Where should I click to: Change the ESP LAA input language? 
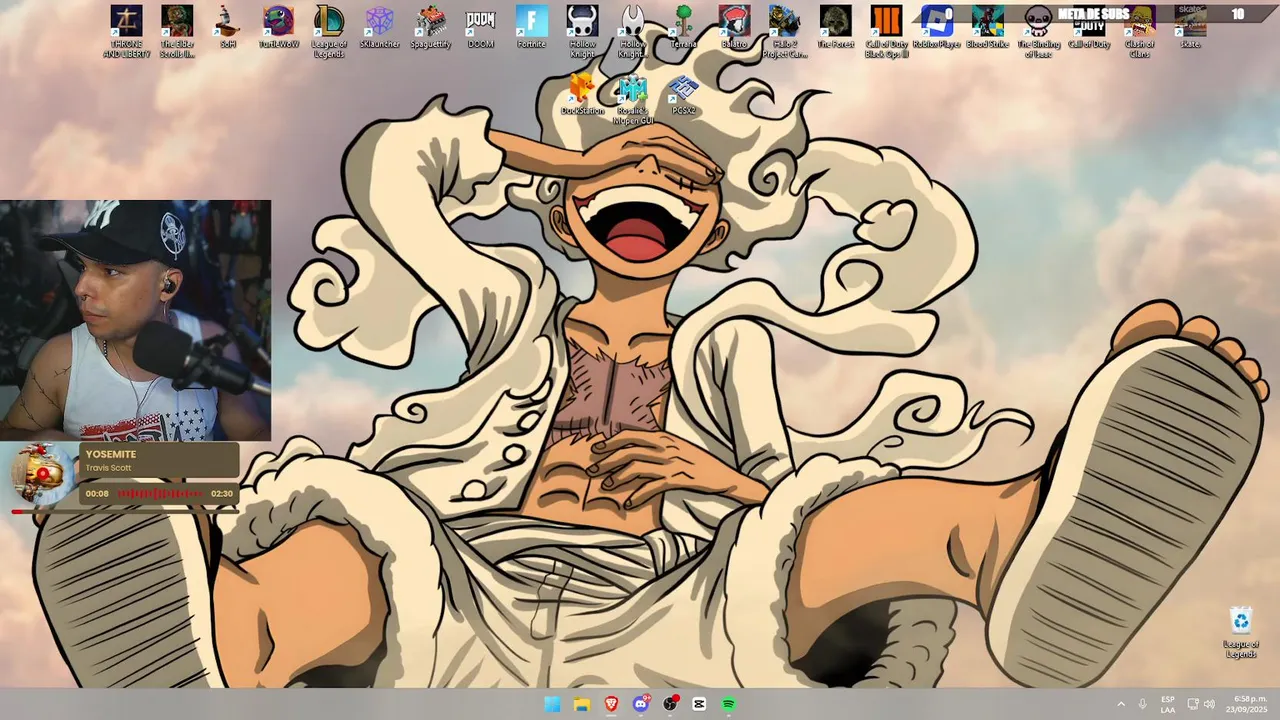coord(1168,704)
